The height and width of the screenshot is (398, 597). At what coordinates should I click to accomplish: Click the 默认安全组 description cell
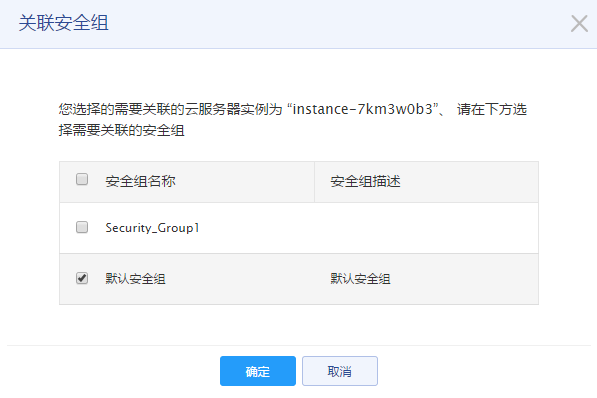point(360,279)
